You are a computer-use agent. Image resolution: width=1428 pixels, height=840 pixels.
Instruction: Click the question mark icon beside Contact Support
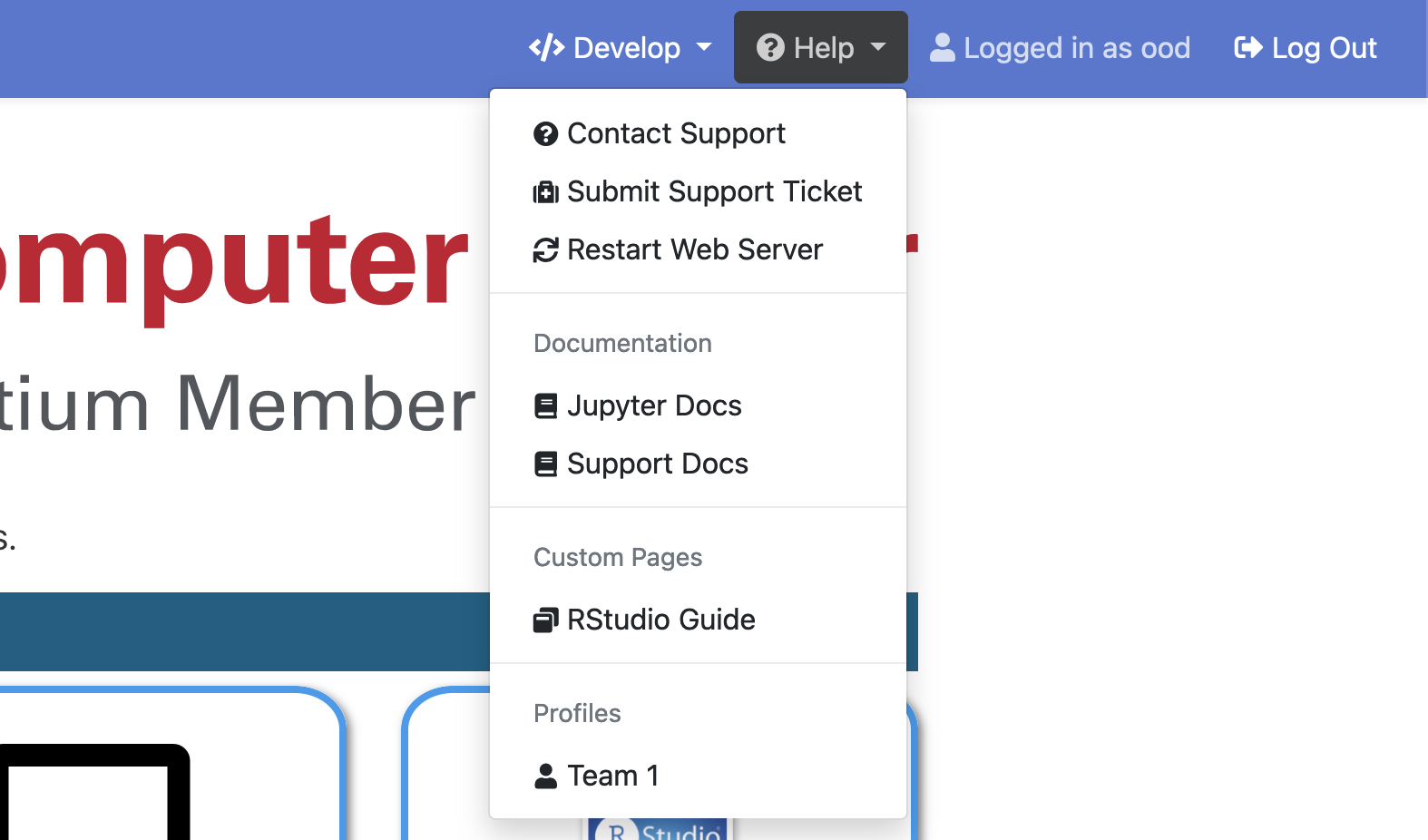pyautogui.click(x=545, y=134)
